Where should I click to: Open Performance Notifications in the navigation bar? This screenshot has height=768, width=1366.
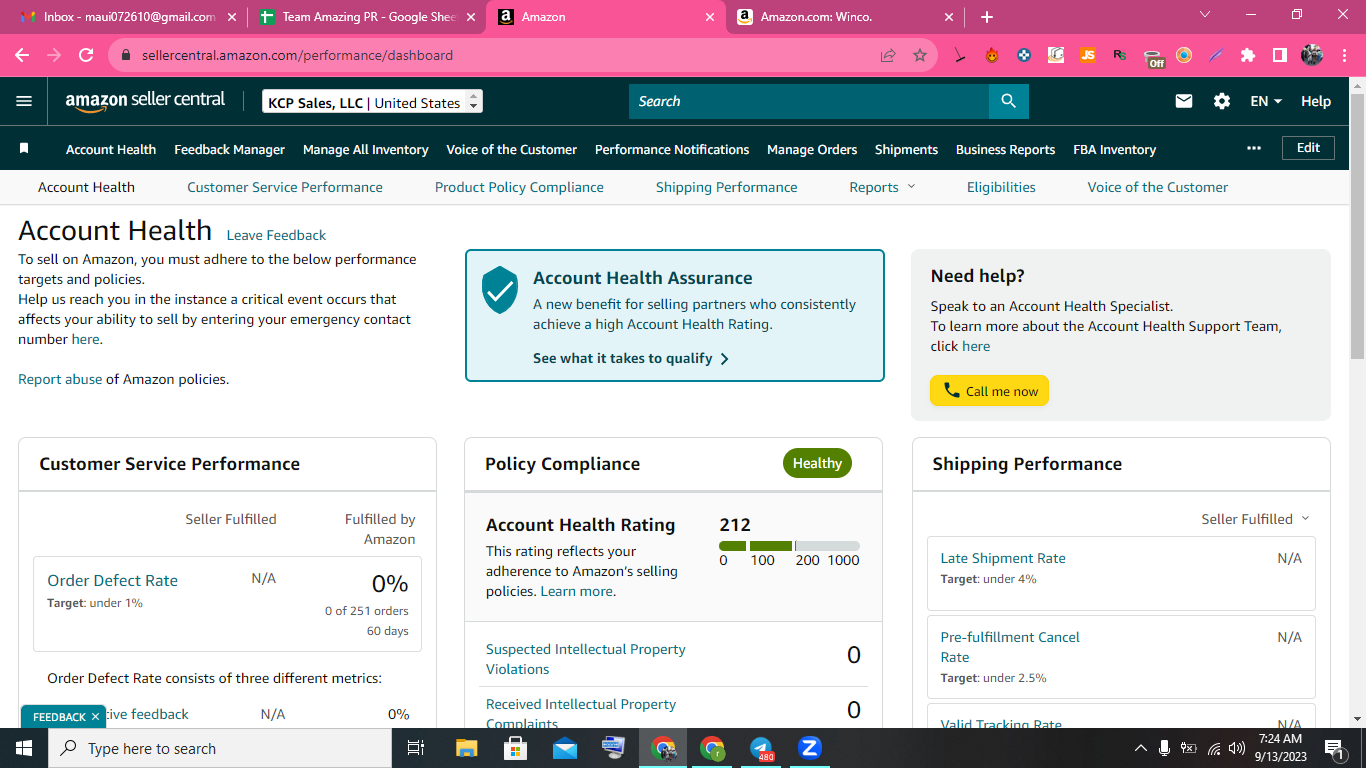click(x=672, y=149)
